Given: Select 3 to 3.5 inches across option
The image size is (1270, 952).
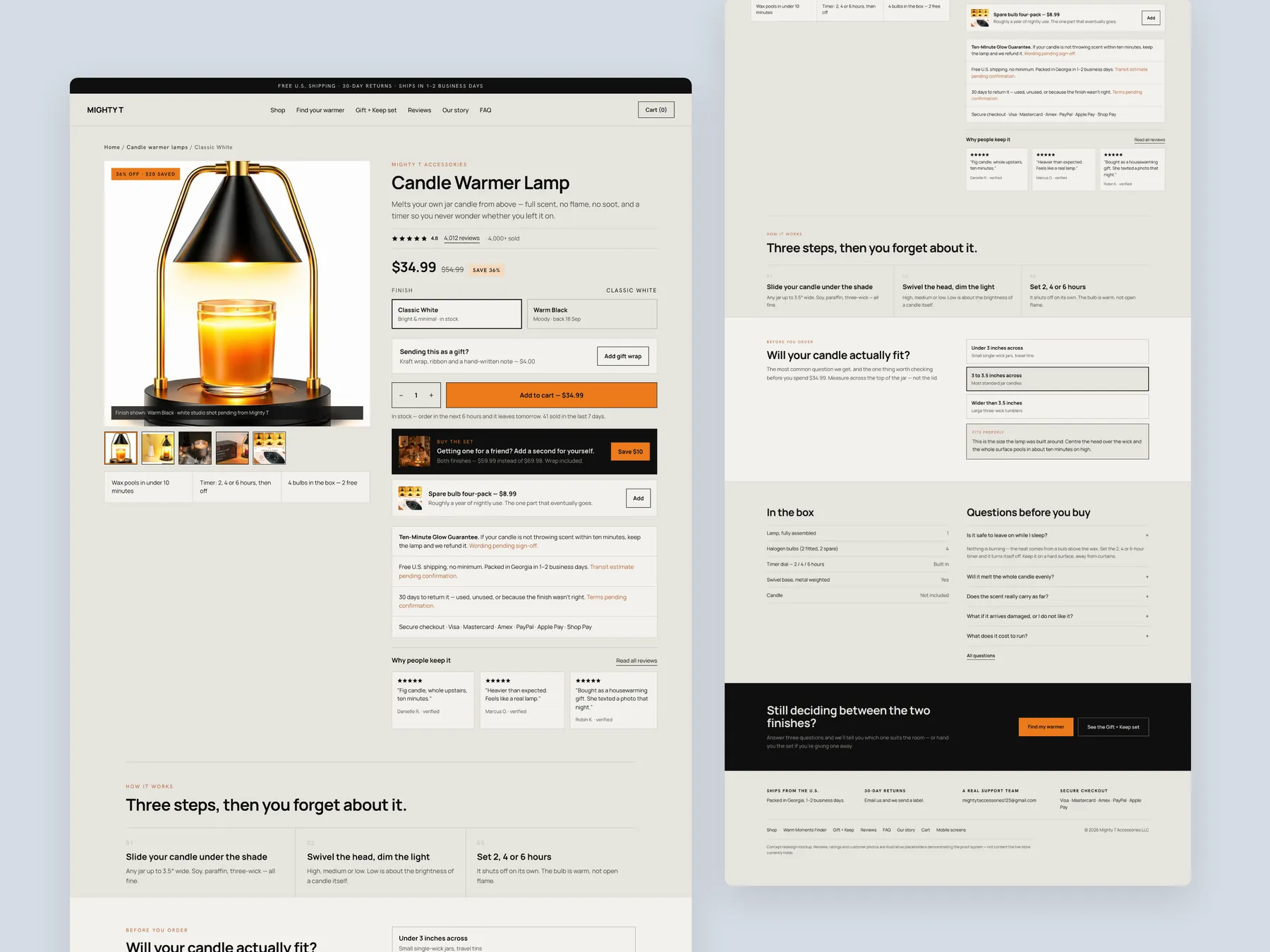Looking at the screenshot, I should [x=1057, y=379].
